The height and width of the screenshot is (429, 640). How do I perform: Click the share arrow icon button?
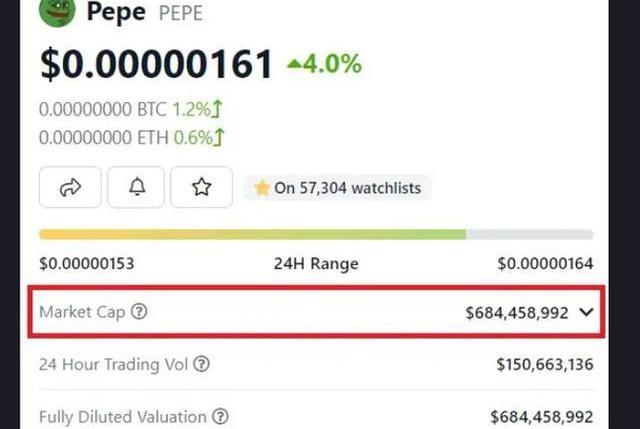tap(70, 187)
